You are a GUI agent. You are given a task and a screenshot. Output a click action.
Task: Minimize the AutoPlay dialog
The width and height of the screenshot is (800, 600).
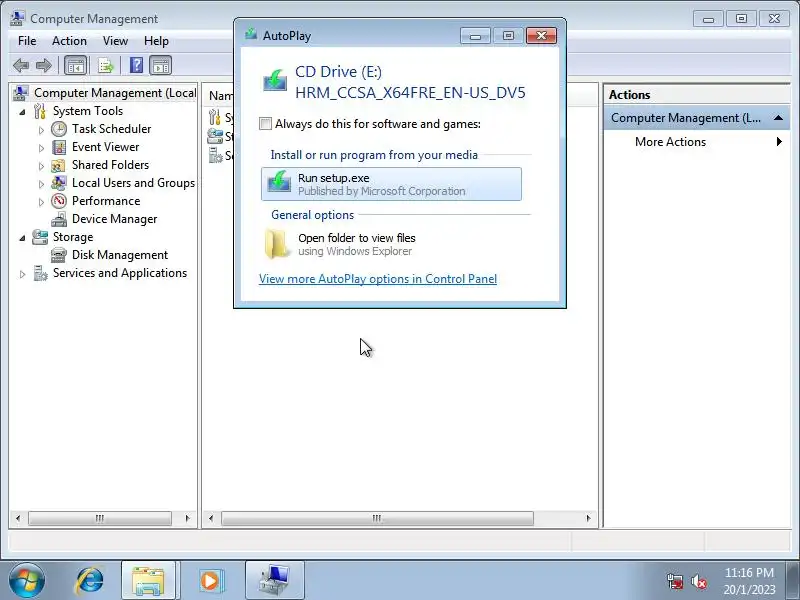coord(475,35)
